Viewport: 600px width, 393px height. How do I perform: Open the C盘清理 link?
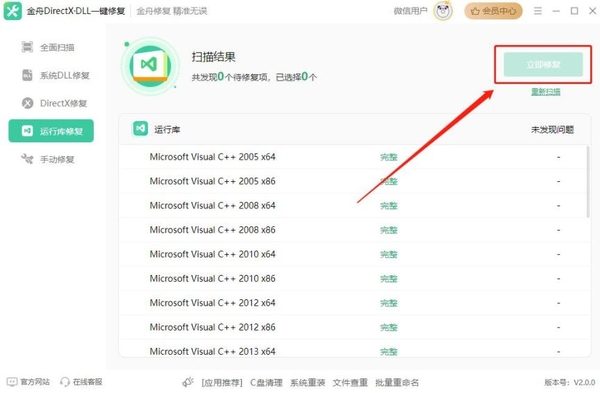266,382
